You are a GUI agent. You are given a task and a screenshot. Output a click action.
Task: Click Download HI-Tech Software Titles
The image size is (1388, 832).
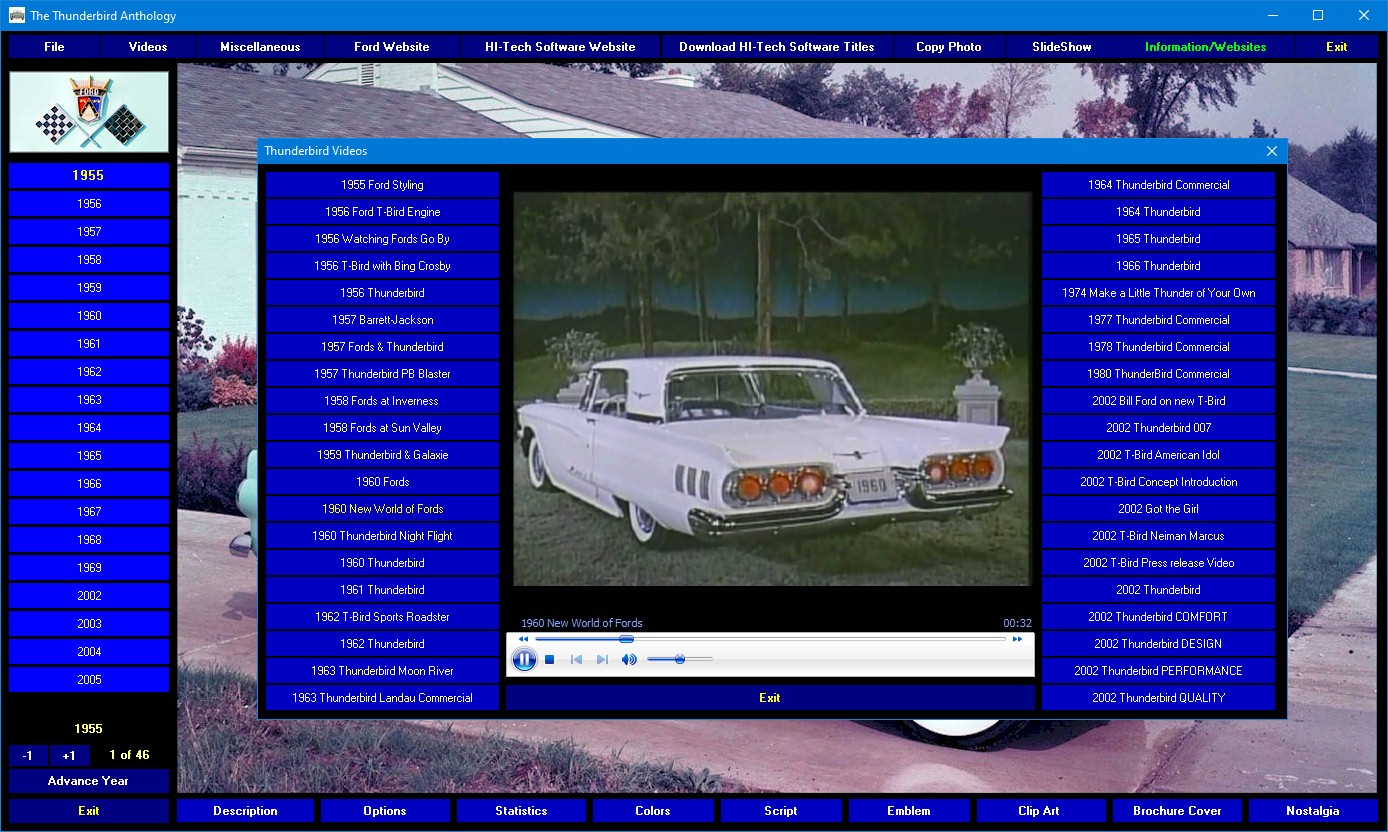coord(776,47)
